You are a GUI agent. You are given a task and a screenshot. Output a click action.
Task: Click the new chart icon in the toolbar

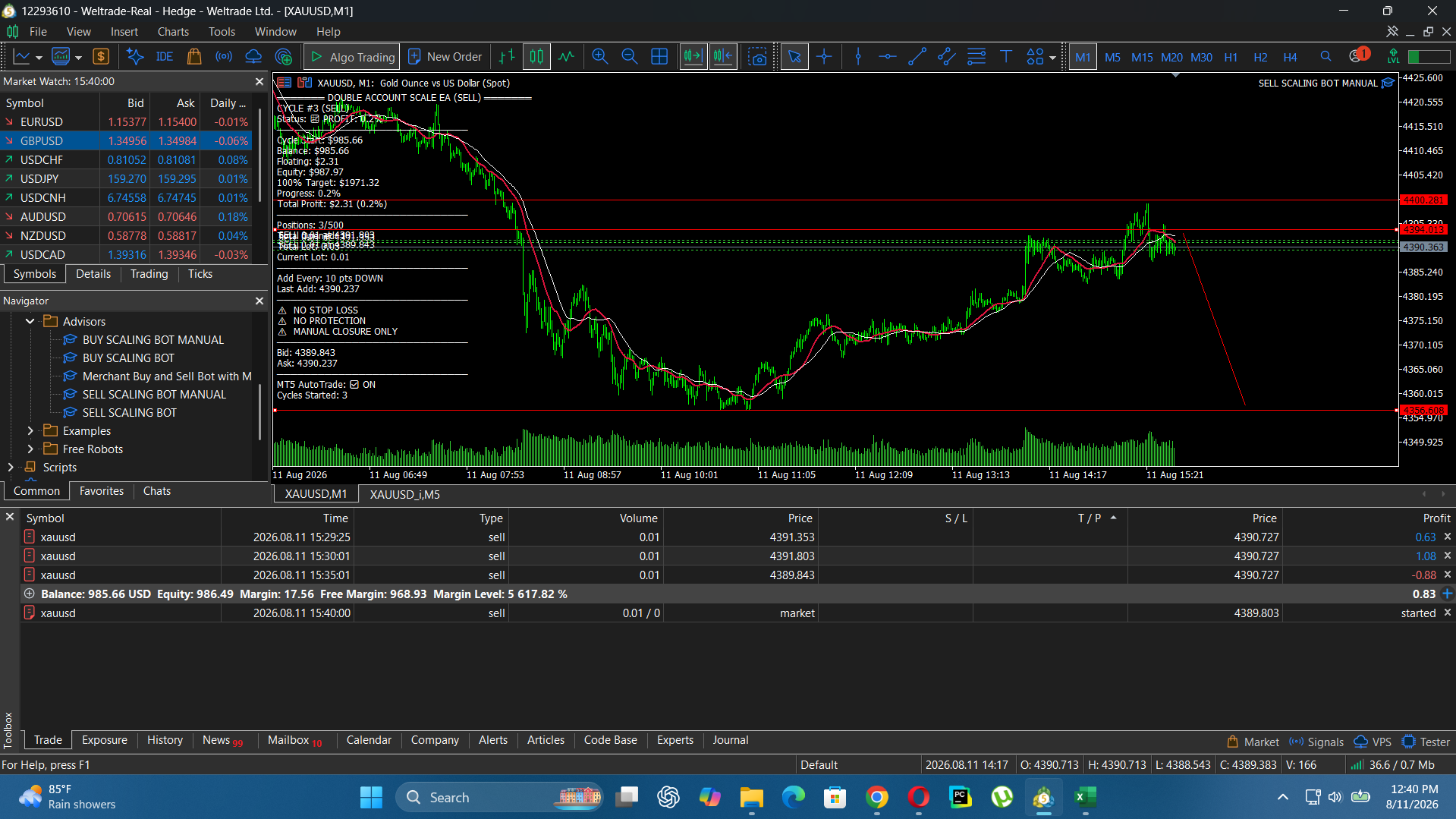coord(21,57)
